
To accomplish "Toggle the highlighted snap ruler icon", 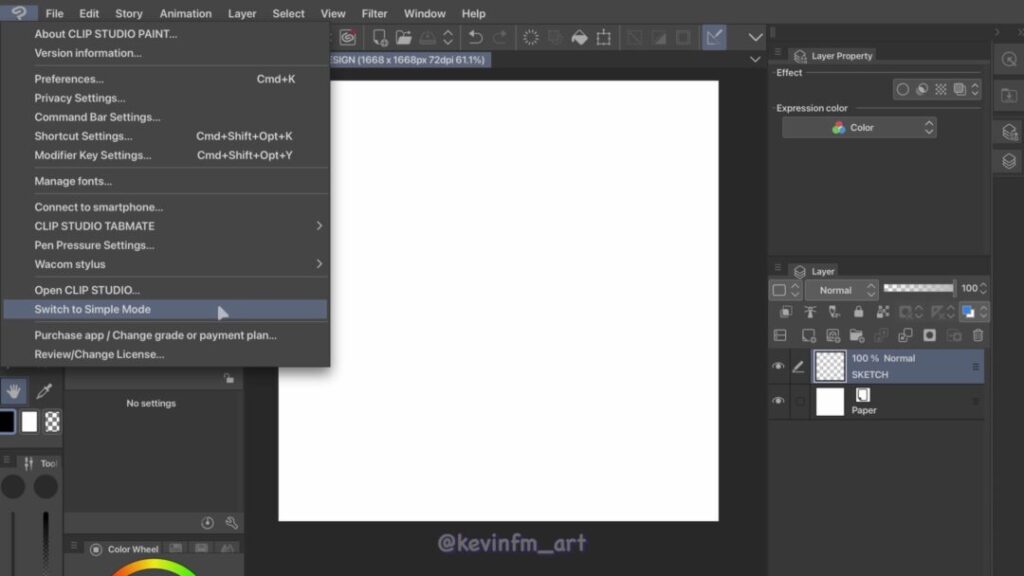I will pos(714,37).
